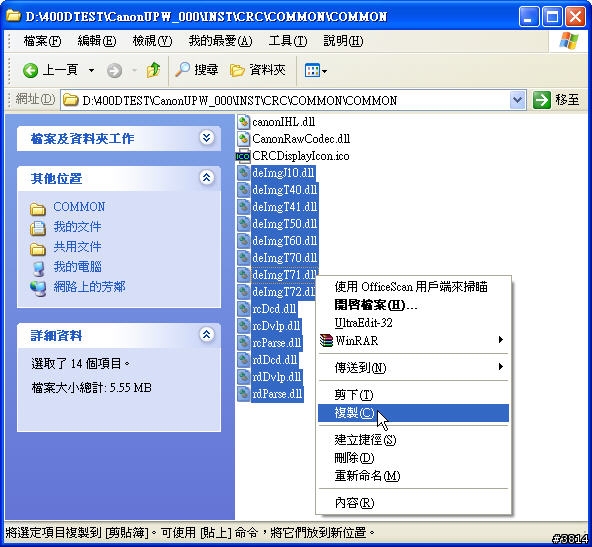Select file name deImgT60.dll

point(285,241)
